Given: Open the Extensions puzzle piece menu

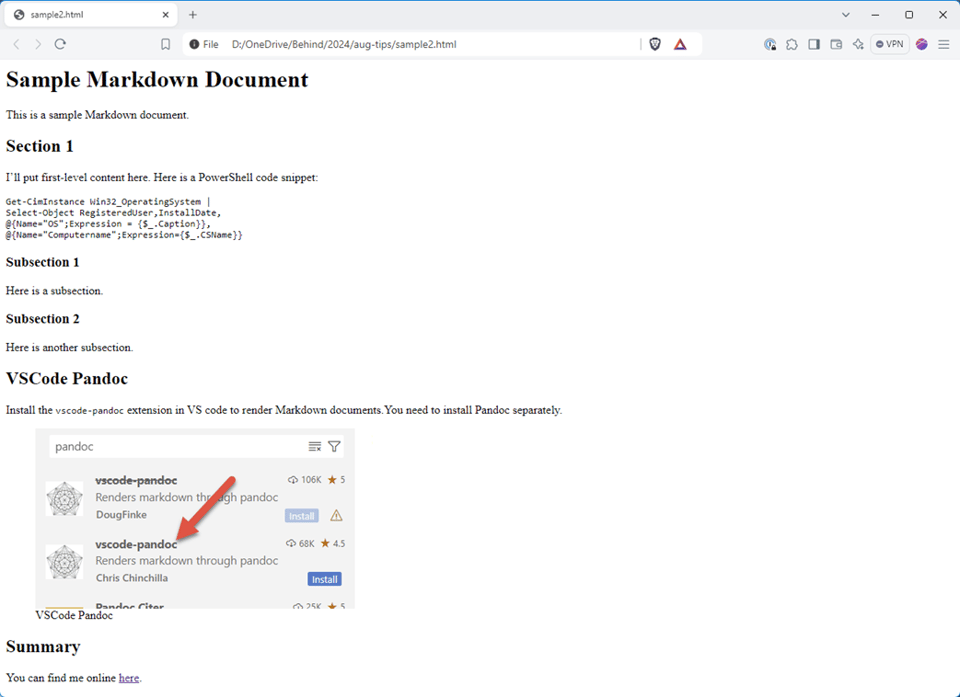Looking at the screenshot, I should (792, 44).
